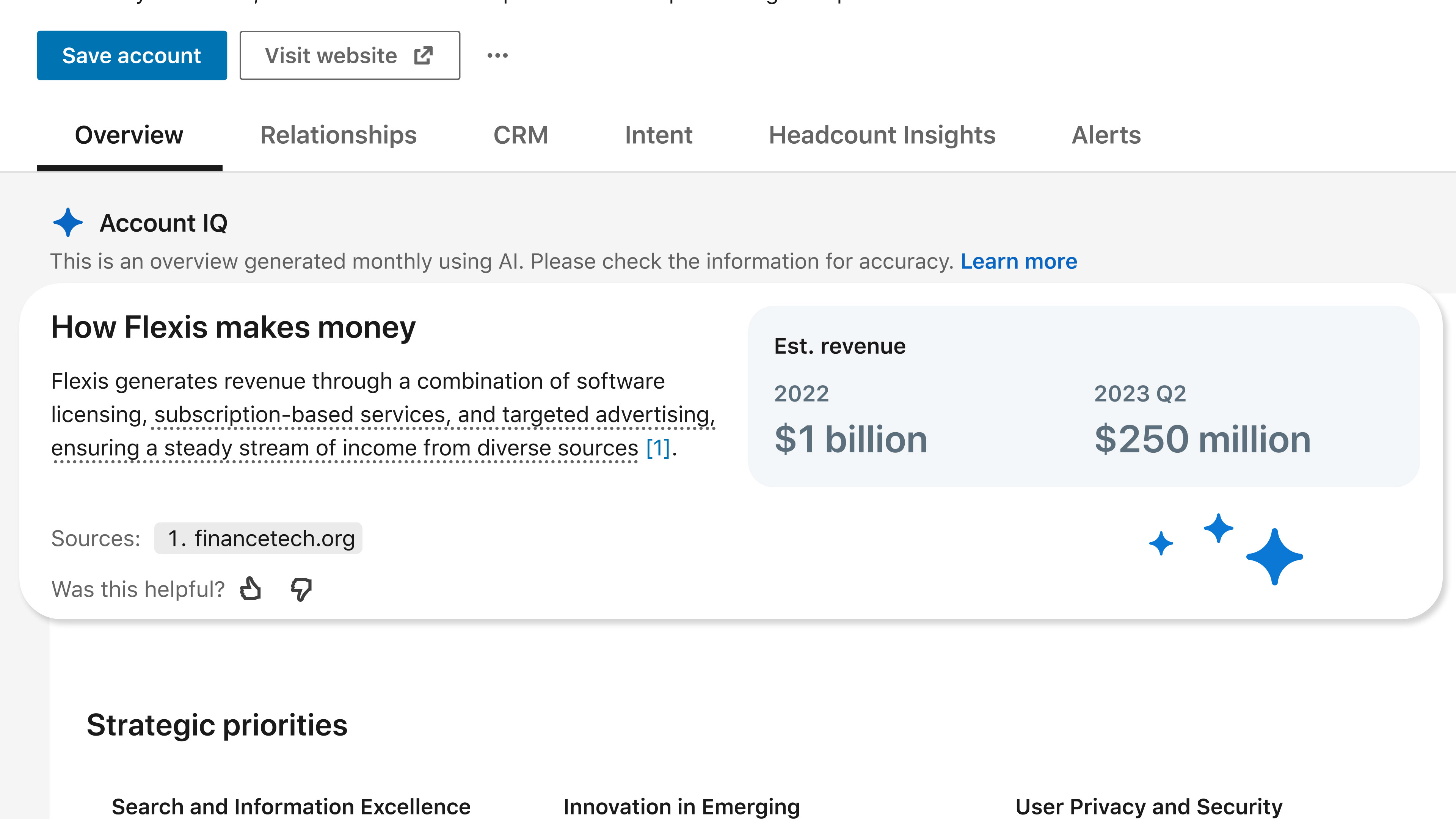
Task: Click the large blue sparkle decoration
Action: tap(1274, 557)
